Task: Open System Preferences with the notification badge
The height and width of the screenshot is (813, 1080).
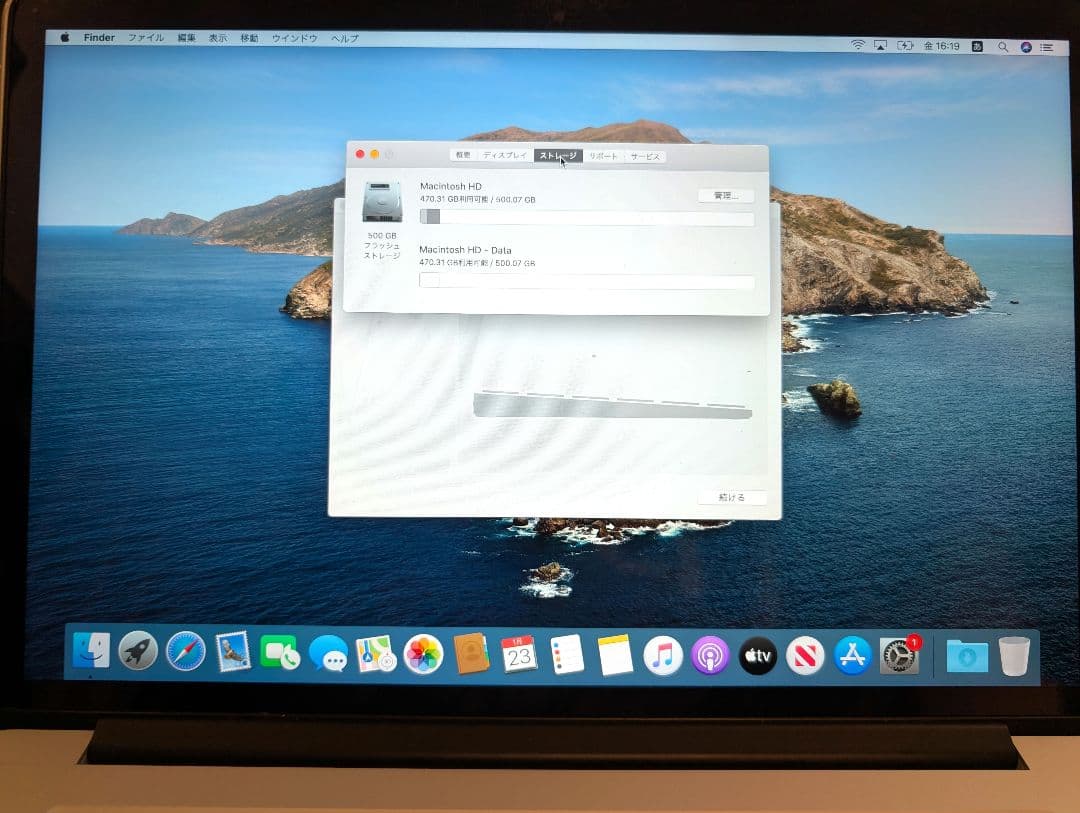Action: pos(898,656)
